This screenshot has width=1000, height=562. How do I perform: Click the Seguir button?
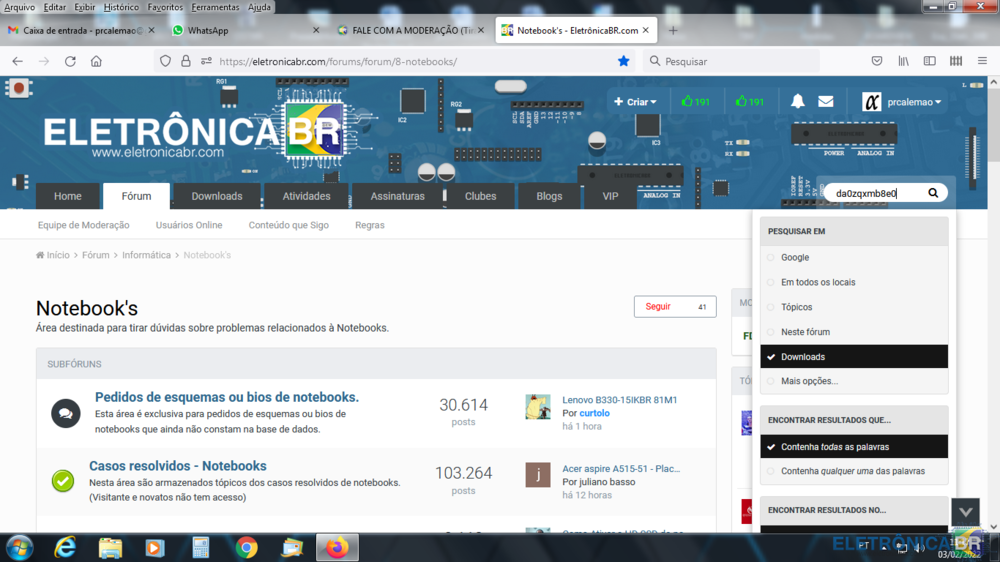(x=675, y=307)
